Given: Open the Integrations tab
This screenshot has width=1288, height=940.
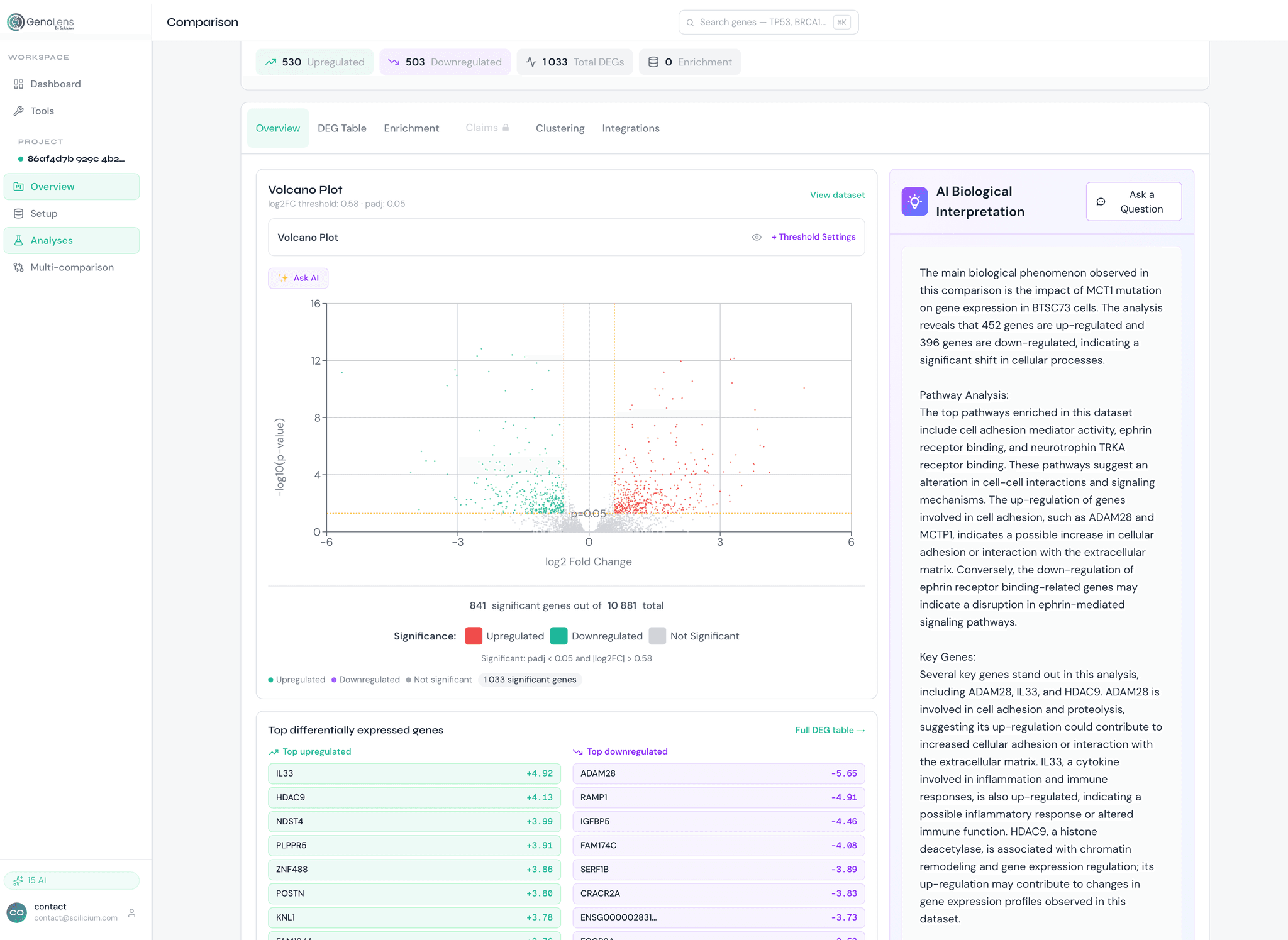Looking at the screenshot, I should click(631, 128).
